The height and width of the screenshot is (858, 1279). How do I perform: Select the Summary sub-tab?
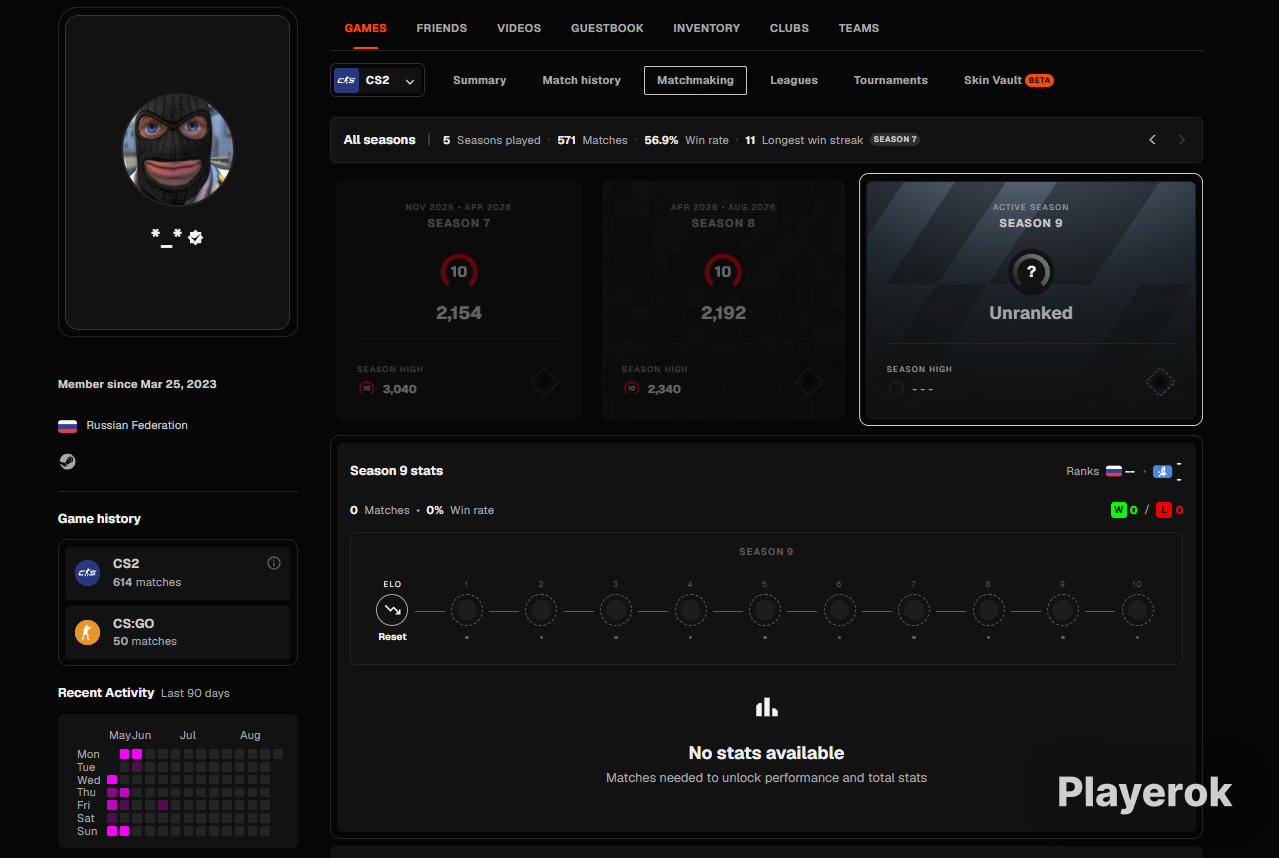[480, 80]
